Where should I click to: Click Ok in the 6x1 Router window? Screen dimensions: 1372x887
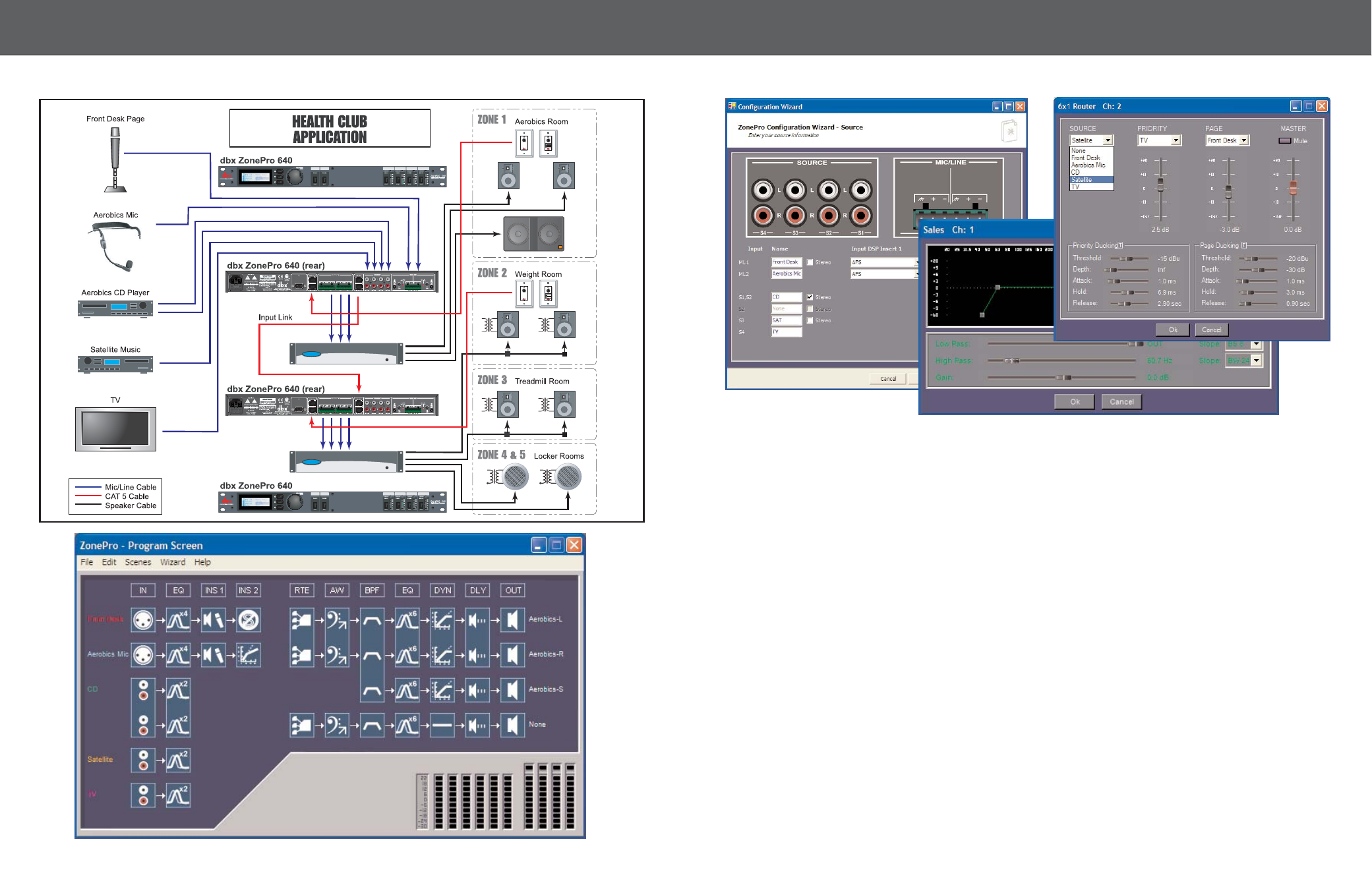pyautogui.click(x=1173, y=330)
